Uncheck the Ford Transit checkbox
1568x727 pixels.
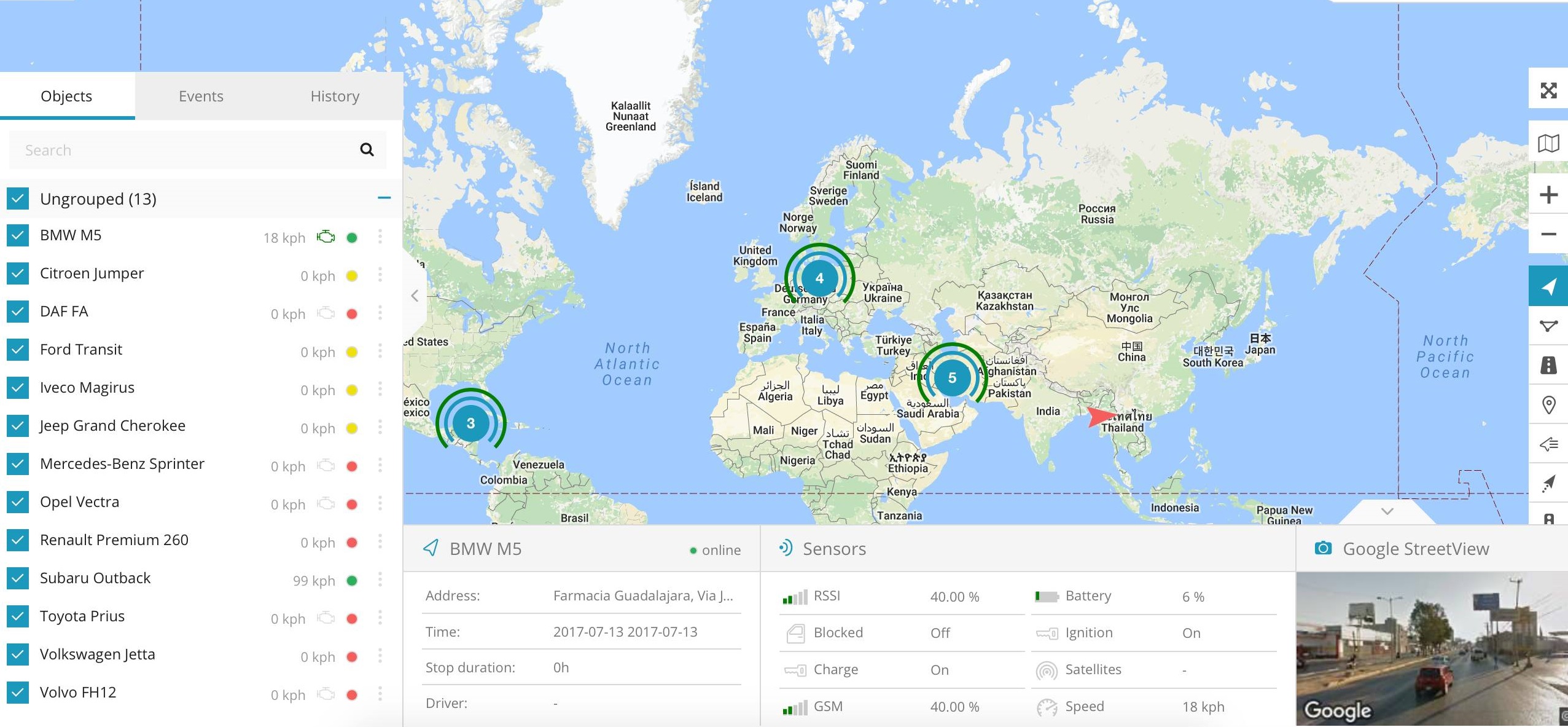[x=18, y=350]
